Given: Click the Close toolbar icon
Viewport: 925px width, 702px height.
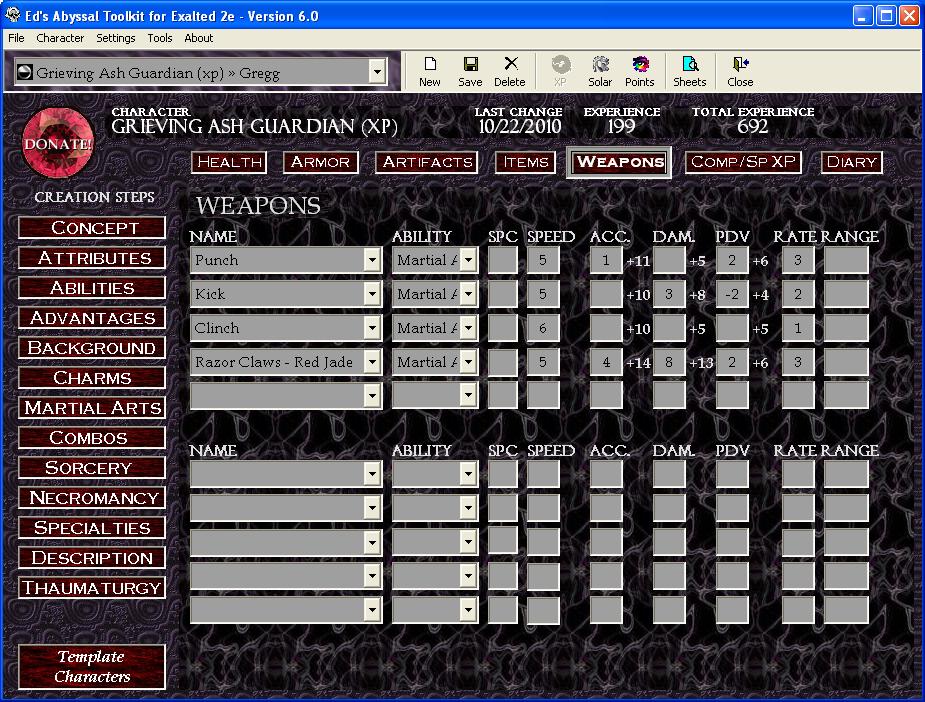Looking at the screenshot, I should coord(740,71).
